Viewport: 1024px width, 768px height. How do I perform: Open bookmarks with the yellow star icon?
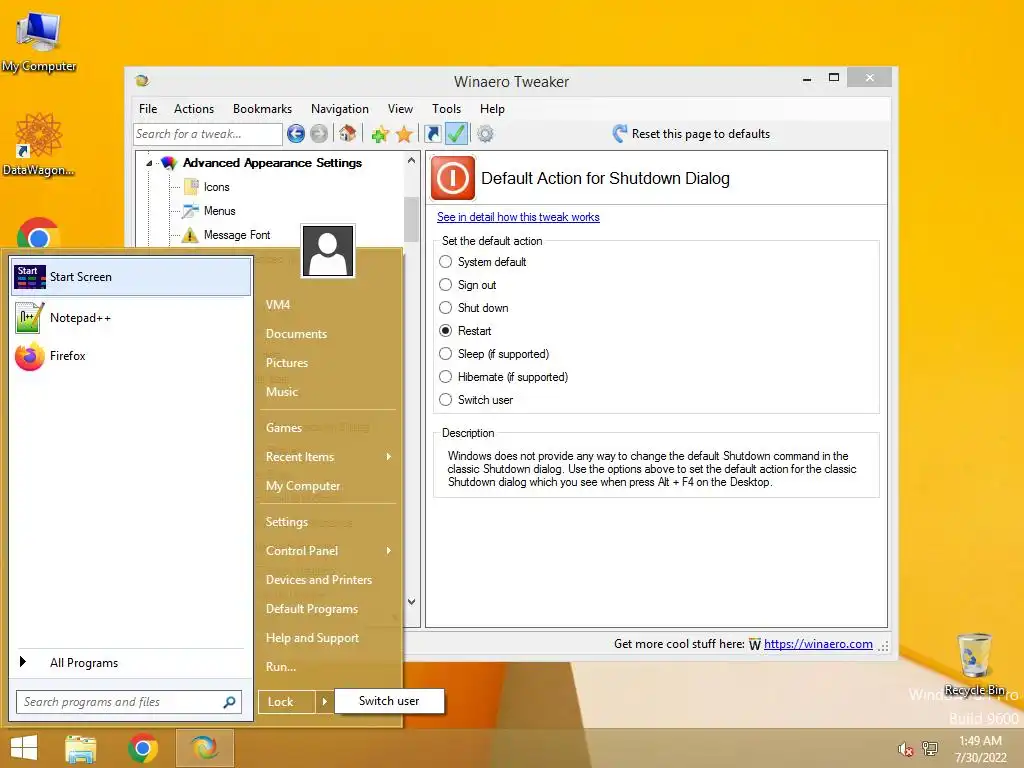point(404,134)
